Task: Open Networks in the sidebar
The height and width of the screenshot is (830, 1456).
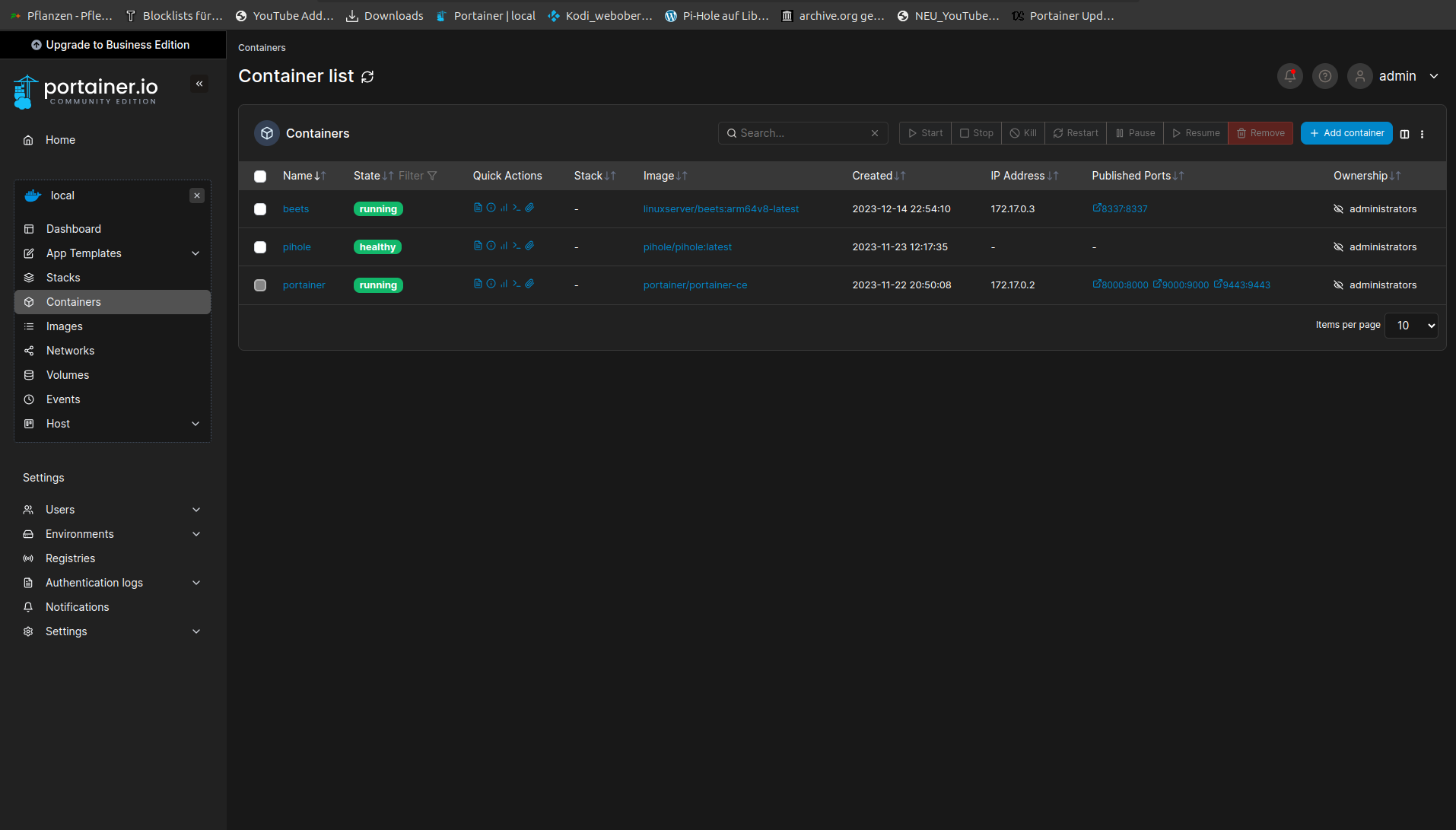Action: click(x=71, y=351)
